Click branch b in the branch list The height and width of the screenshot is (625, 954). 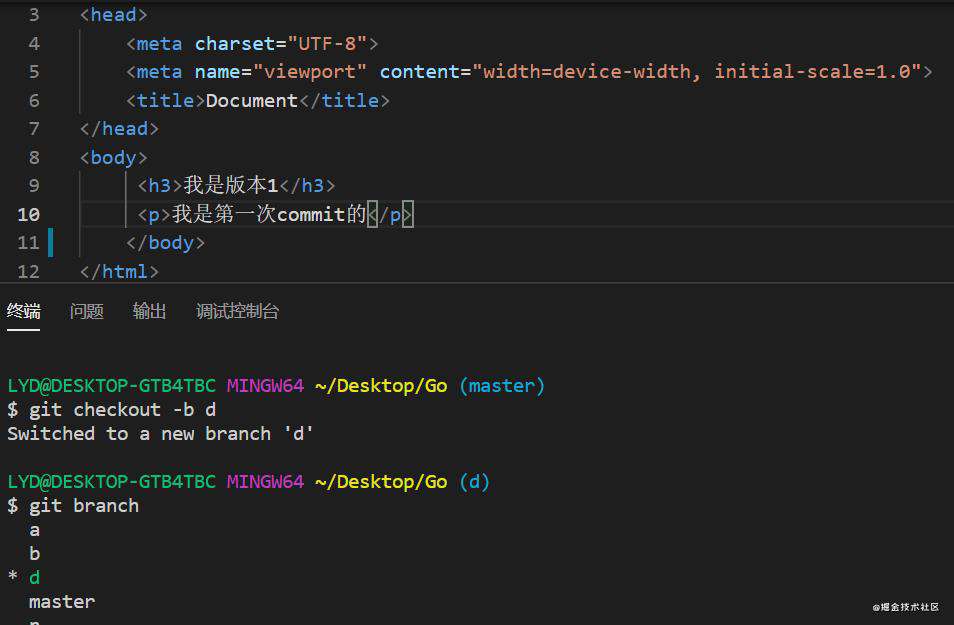pyautogui.click(x=35, y=554)
